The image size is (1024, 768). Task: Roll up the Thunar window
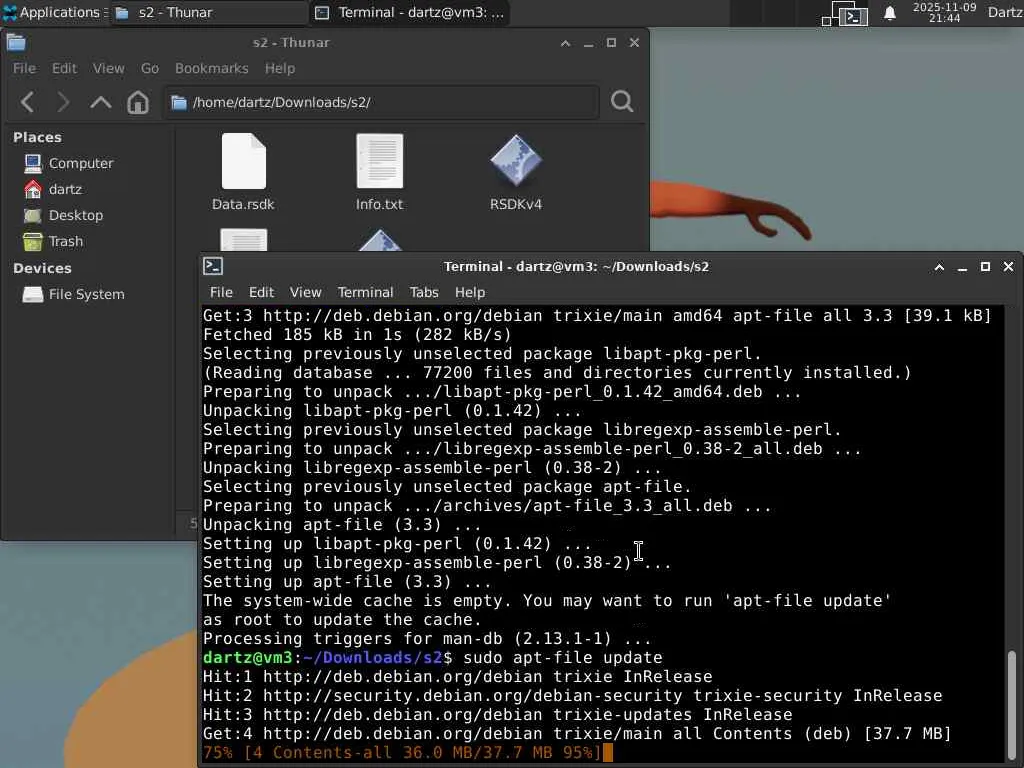[566, 43]
